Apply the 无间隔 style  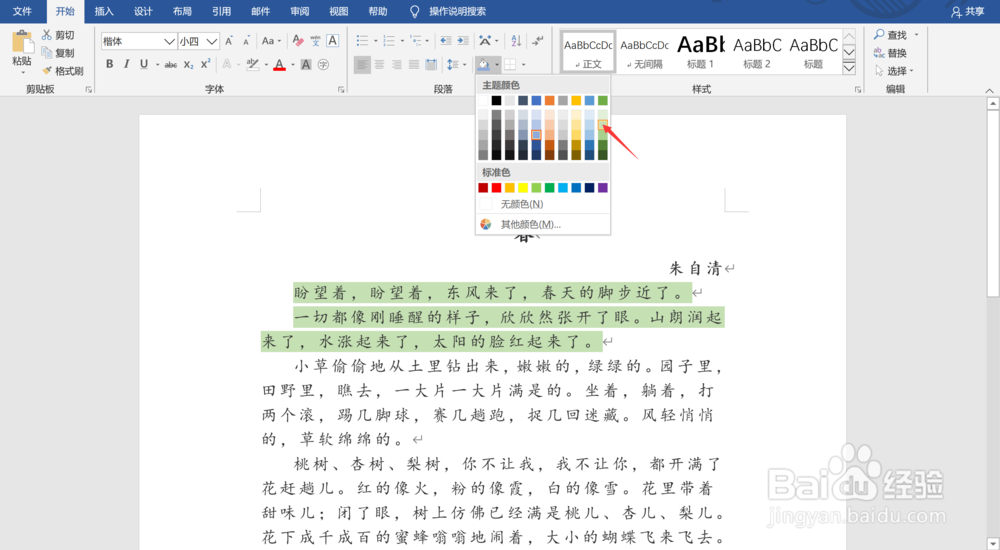click(x=645, y=52)
